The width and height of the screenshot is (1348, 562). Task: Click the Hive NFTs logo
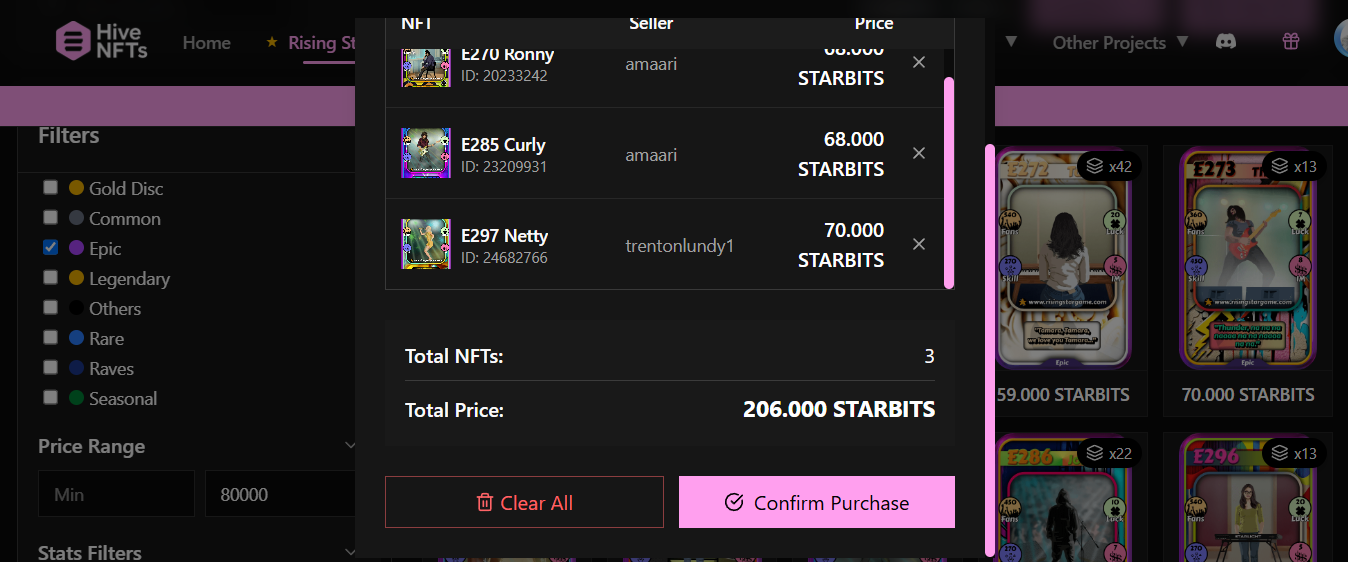click(x=102, y=41)
